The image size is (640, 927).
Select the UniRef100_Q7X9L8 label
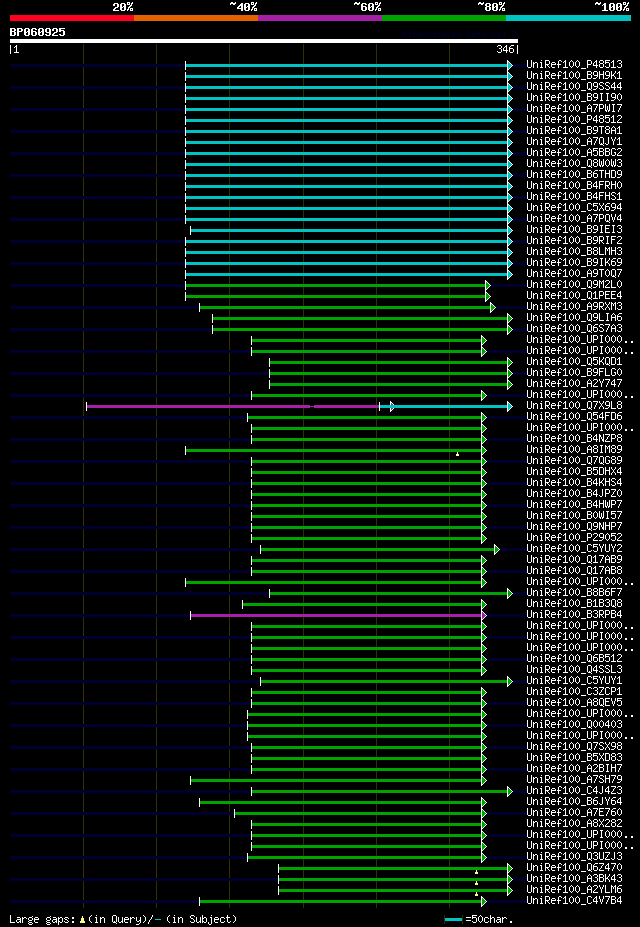[x=574, y=406]
